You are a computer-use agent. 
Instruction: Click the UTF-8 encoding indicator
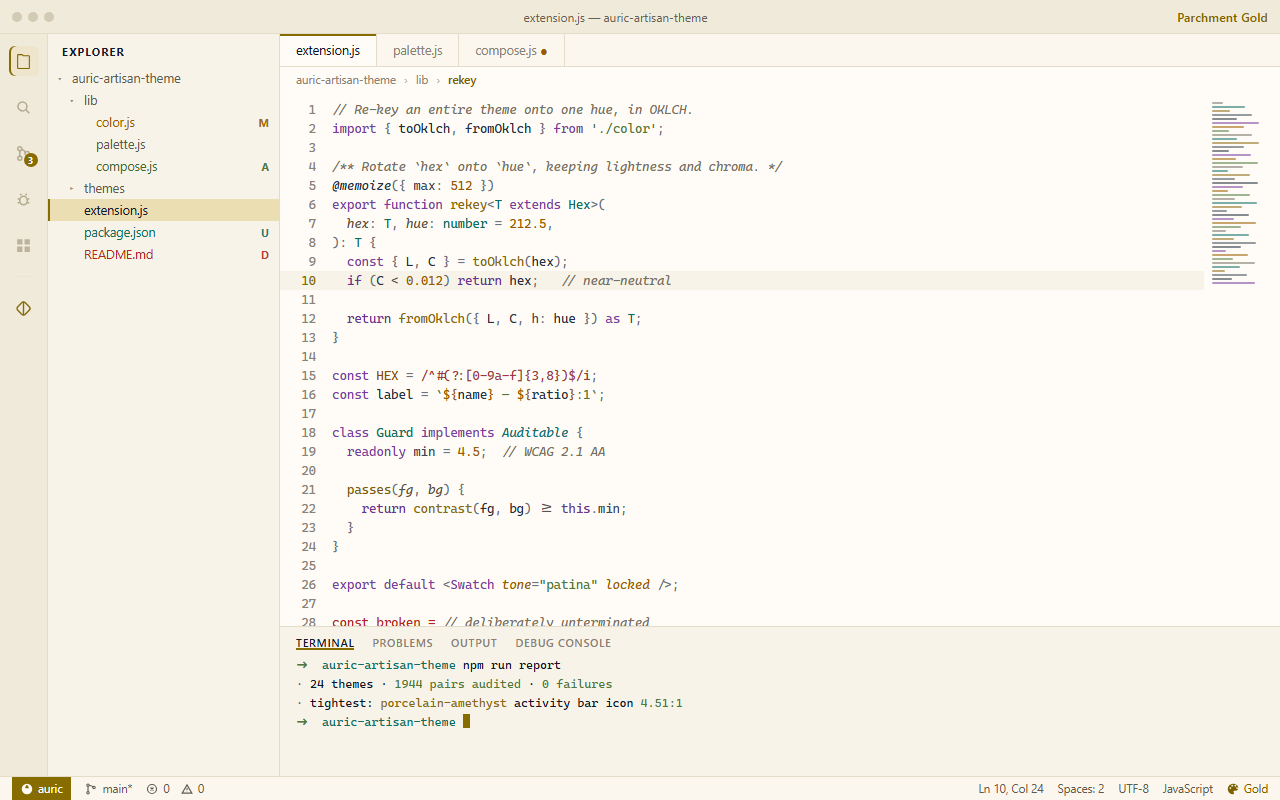(1133, 789)
